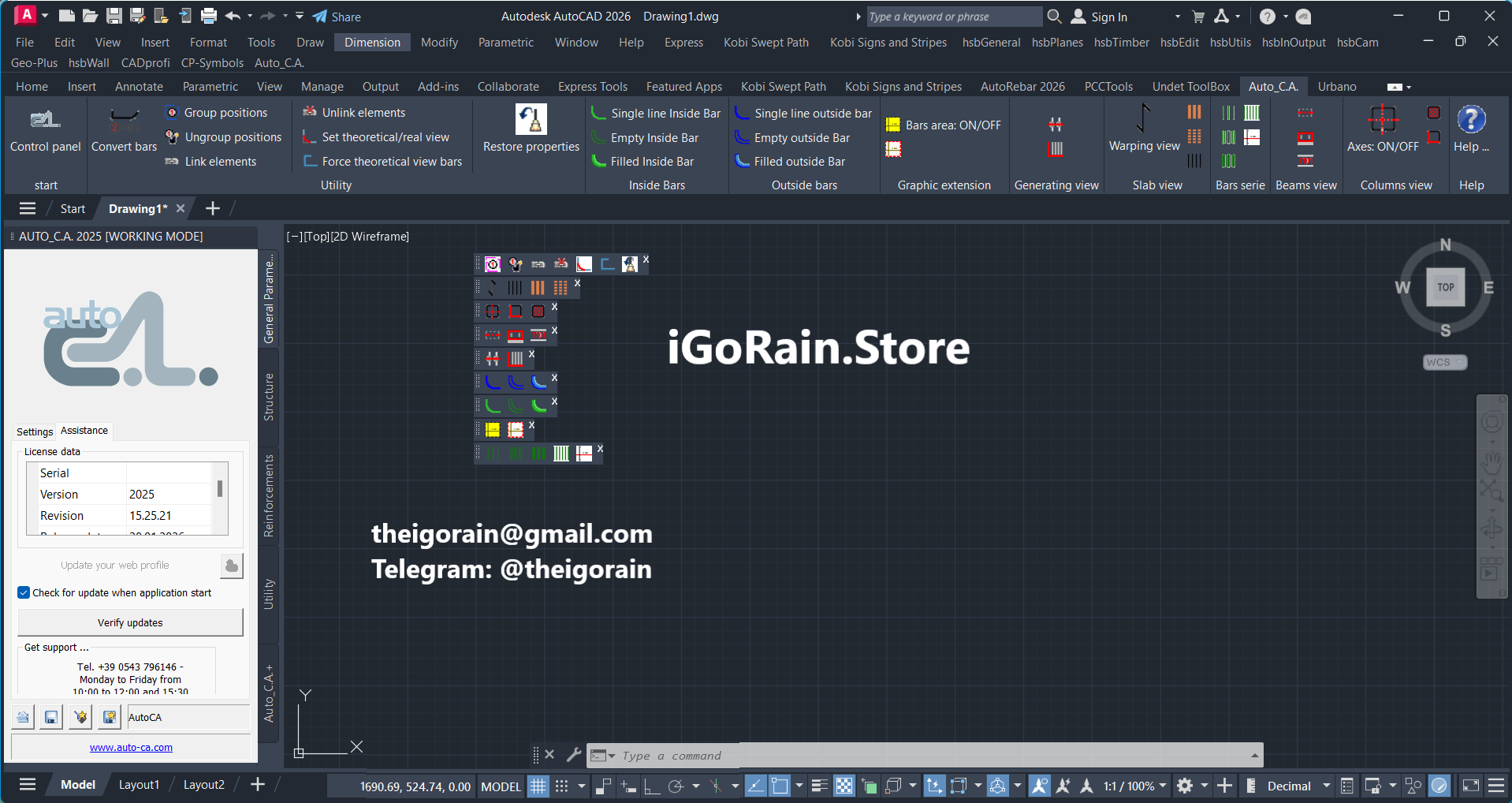Click the Convert bars icon
This screenshot has width=1512, height=803.
pyautogui.click(x=124, y=120)
